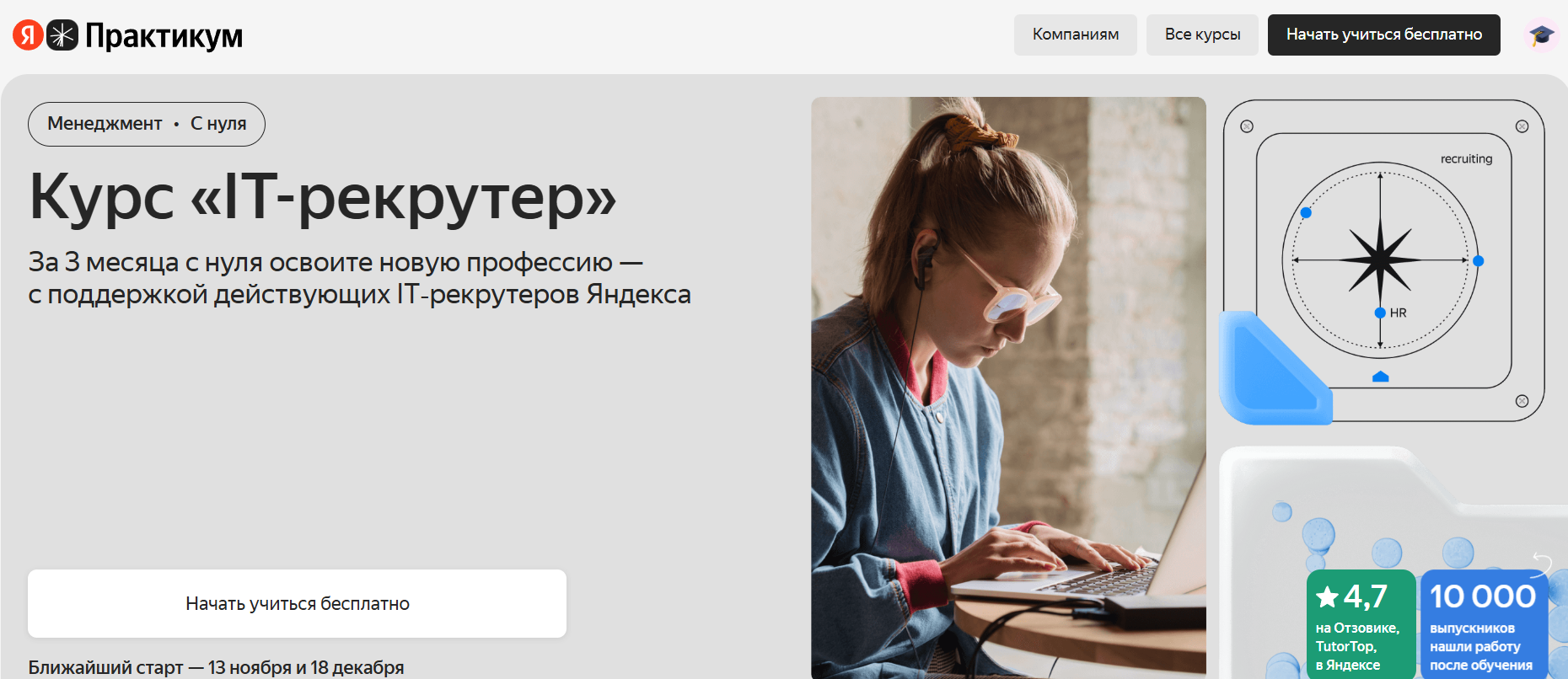The width and height of the screenshot is (1568, 679).
Task: Click the green 4,7 rating card
Action: [1361, 624]
